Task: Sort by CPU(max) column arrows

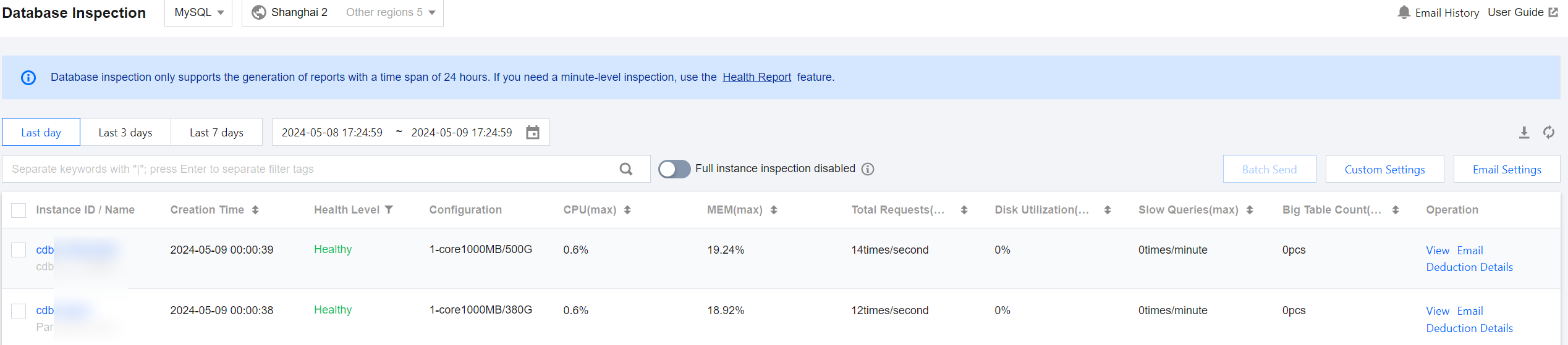Action: [627, 210]
